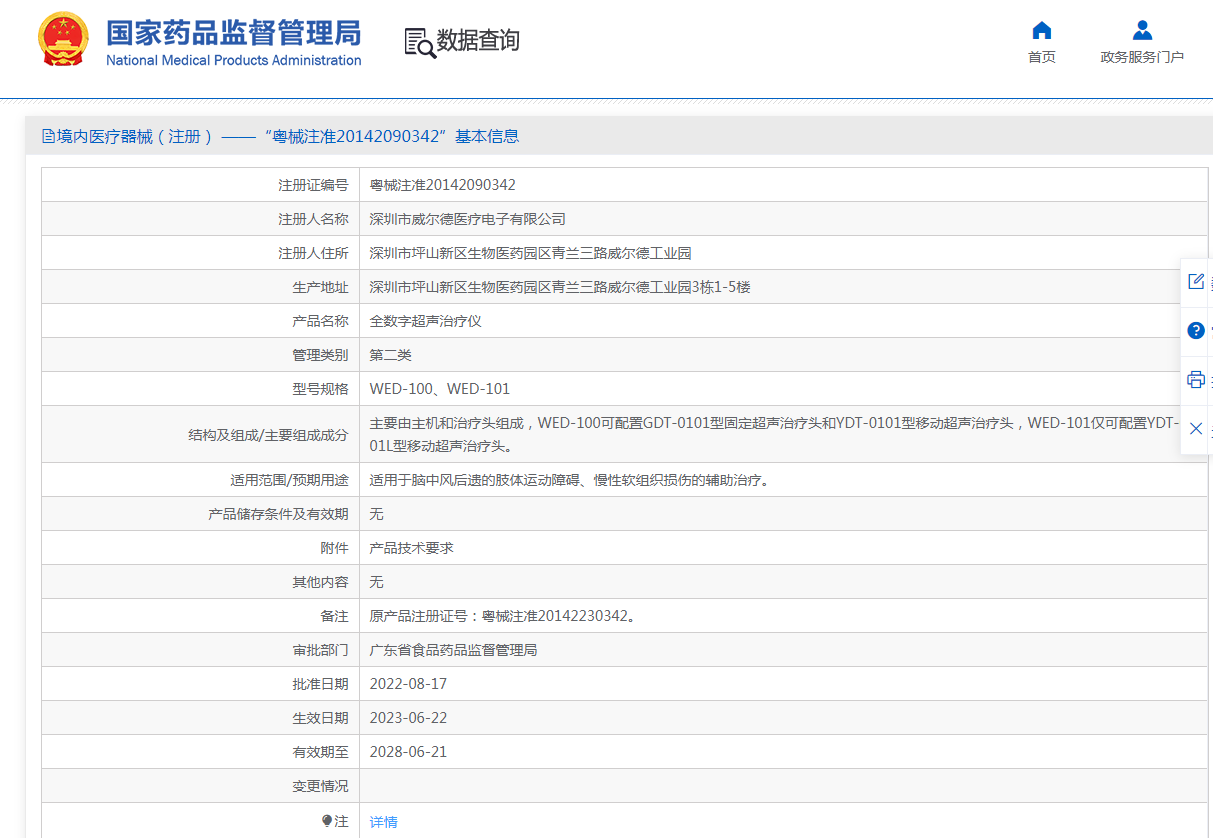This screenshot has width=1213, height=838.
Task: Click the 注册人住所 address value
Action: 531,253
